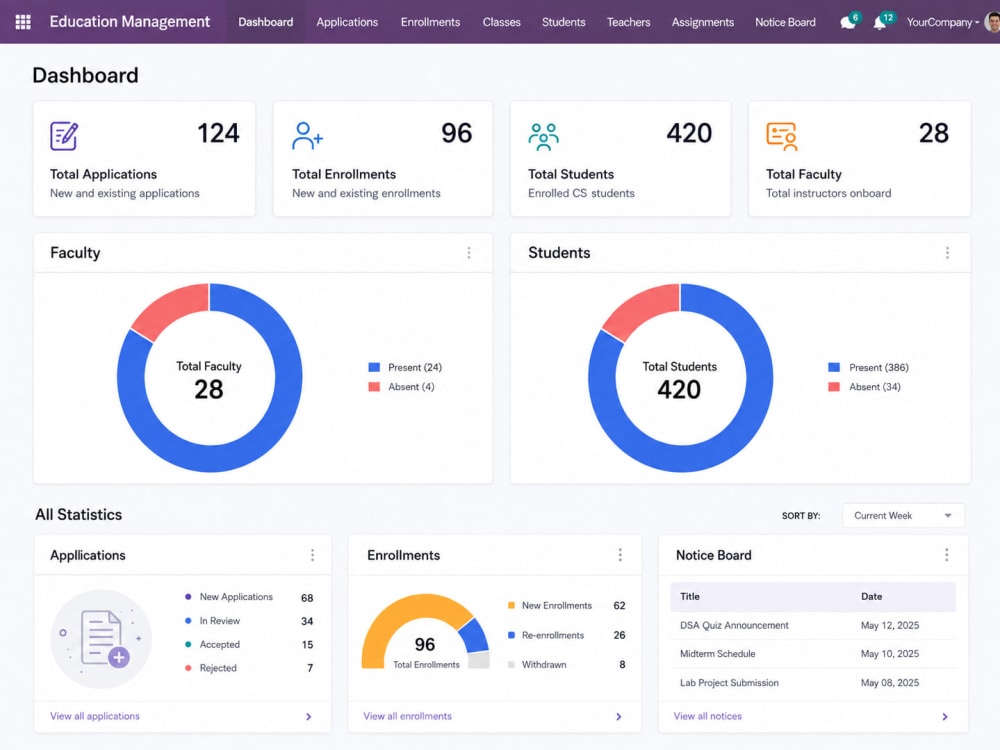Click the document illustration in Applications card

[101, 638]
